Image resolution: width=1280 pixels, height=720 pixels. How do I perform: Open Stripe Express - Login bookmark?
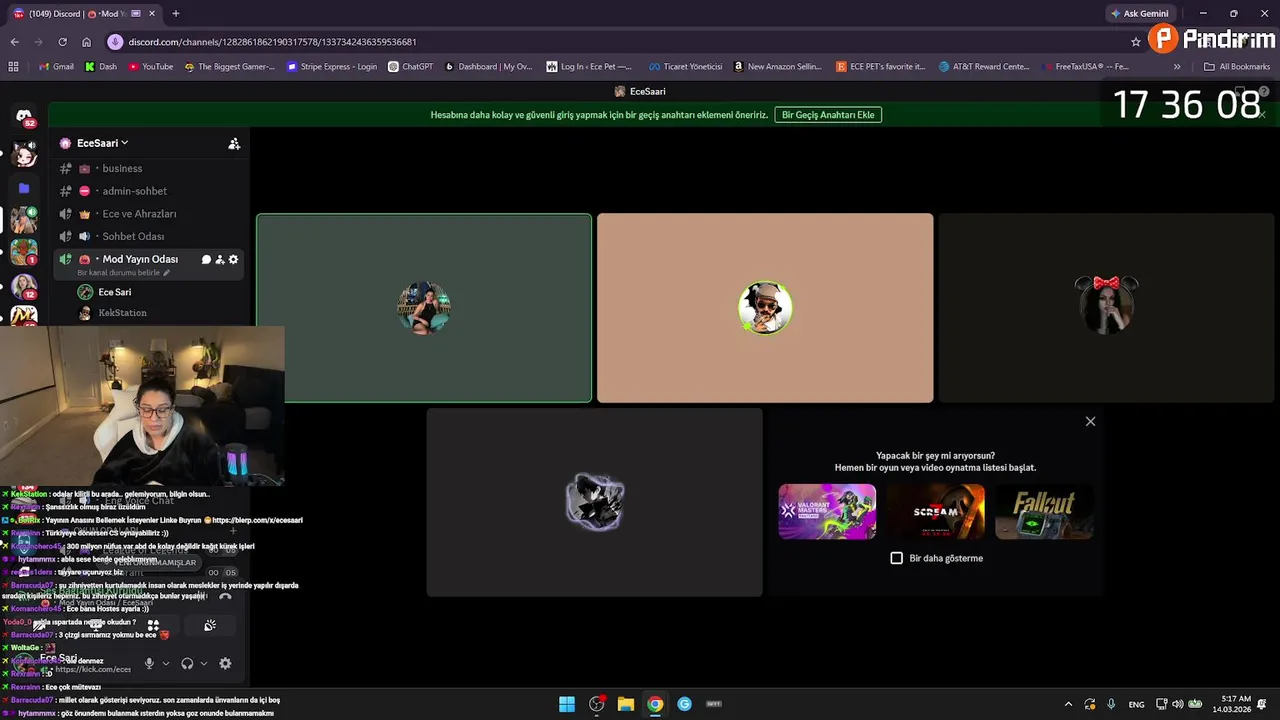coord(332,67)
